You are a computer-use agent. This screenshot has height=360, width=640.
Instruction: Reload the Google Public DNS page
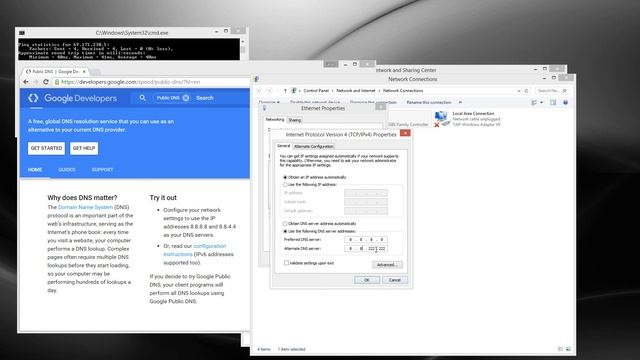pos(46,82)
